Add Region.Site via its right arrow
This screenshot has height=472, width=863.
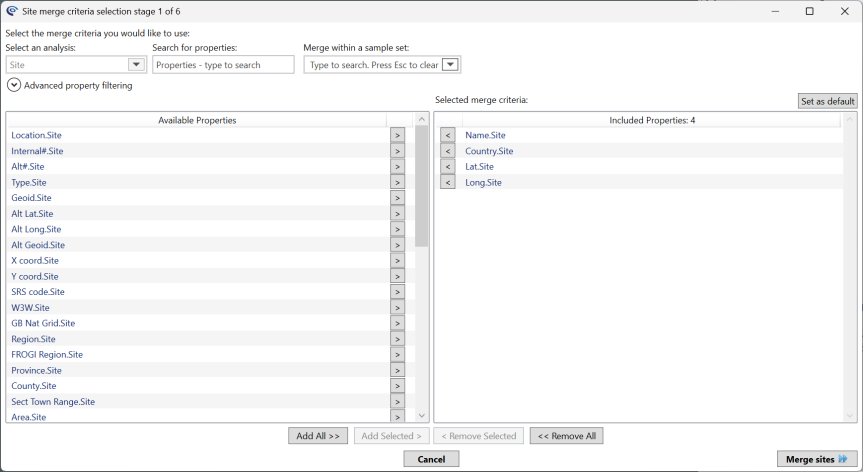click(397, 339)
